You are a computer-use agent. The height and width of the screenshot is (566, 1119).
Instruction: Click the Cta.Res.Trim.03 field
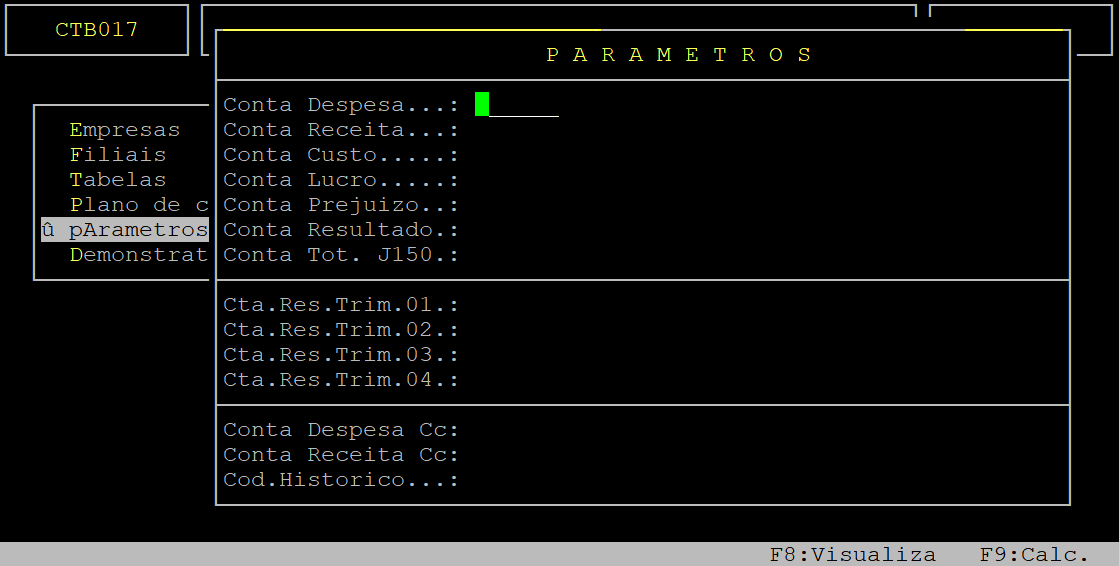517,355
